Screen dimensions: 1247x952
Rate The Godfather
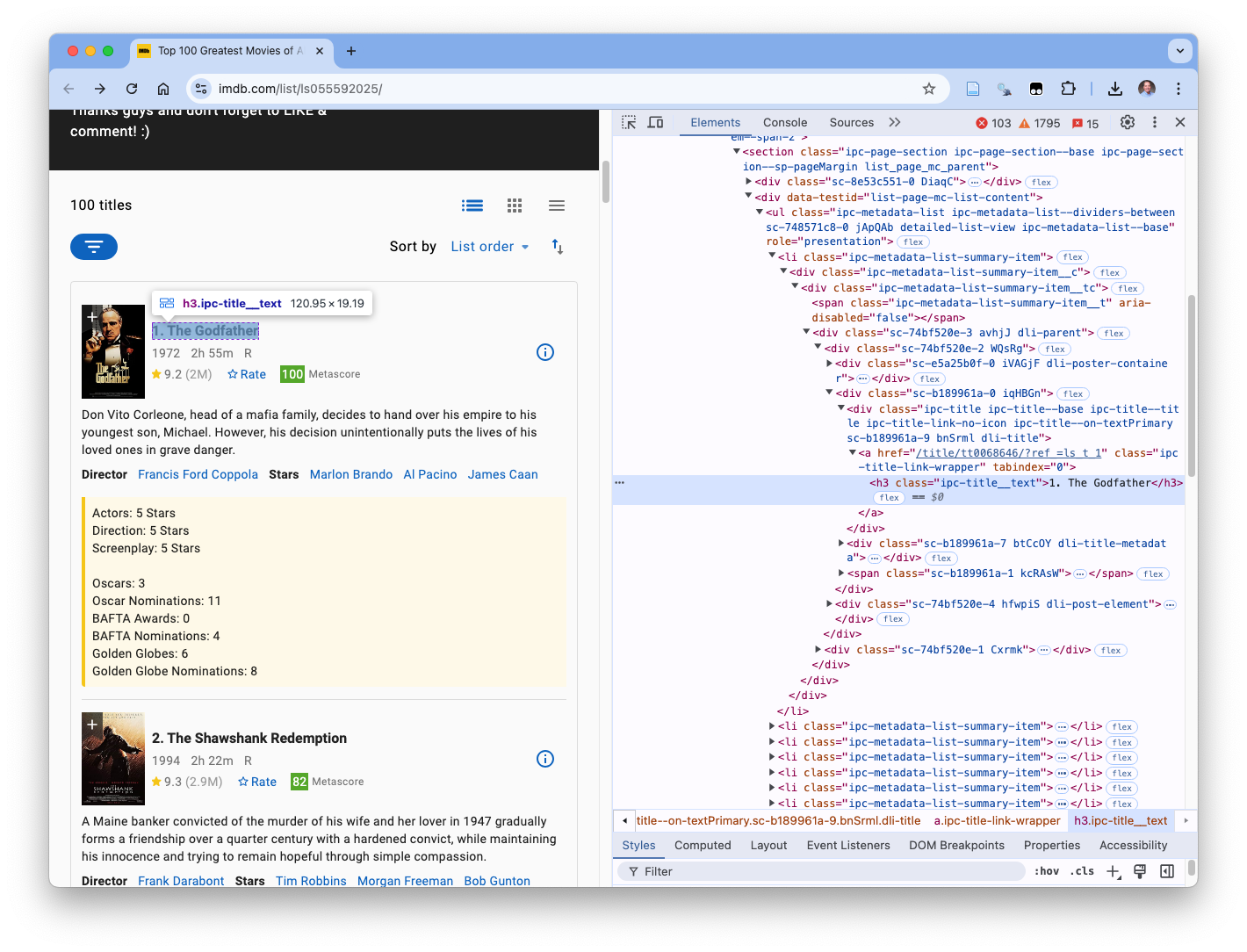click(x=247, y=374)
